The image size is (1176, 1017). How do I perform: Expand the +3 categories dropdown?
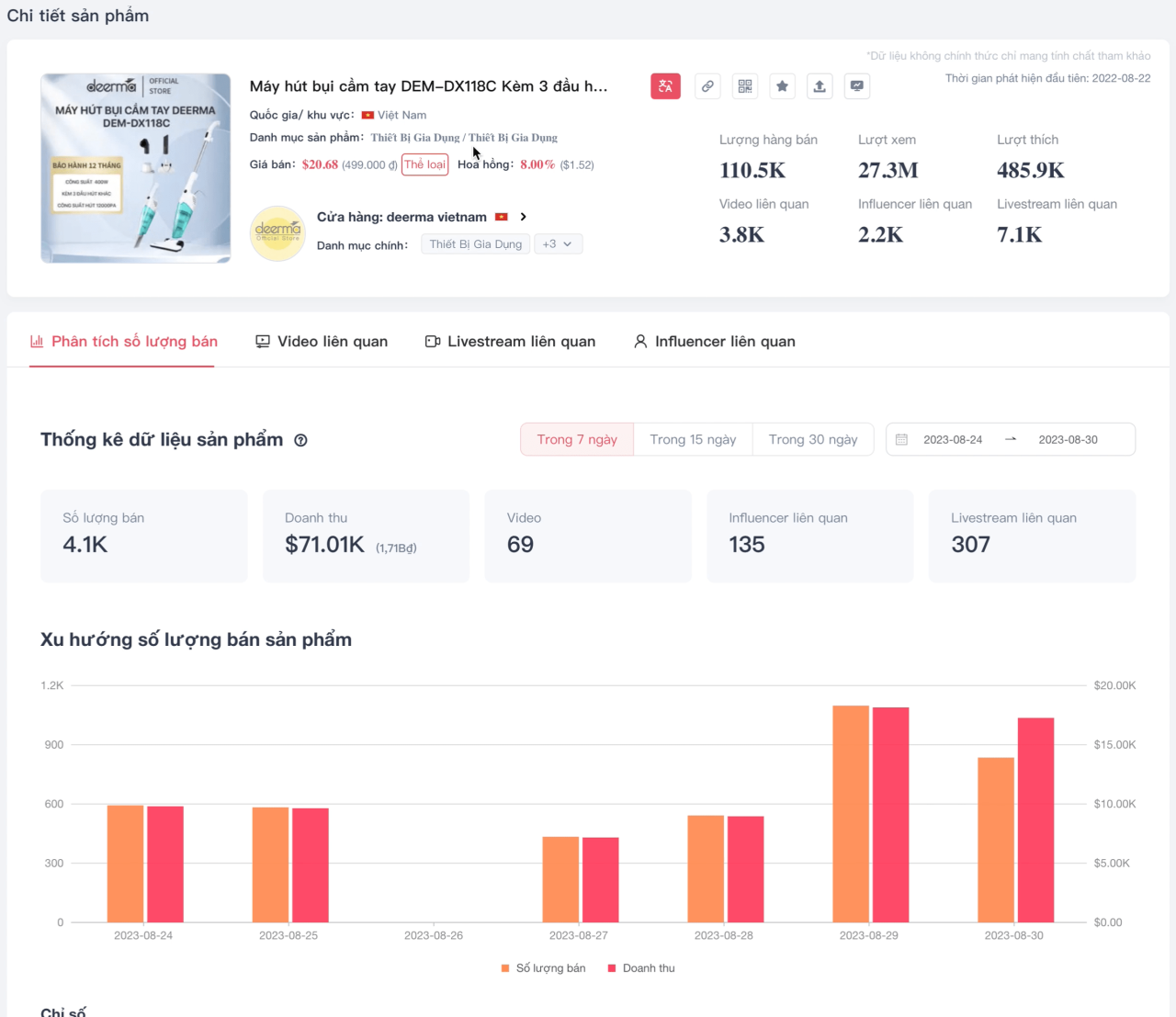pos(558,244)
